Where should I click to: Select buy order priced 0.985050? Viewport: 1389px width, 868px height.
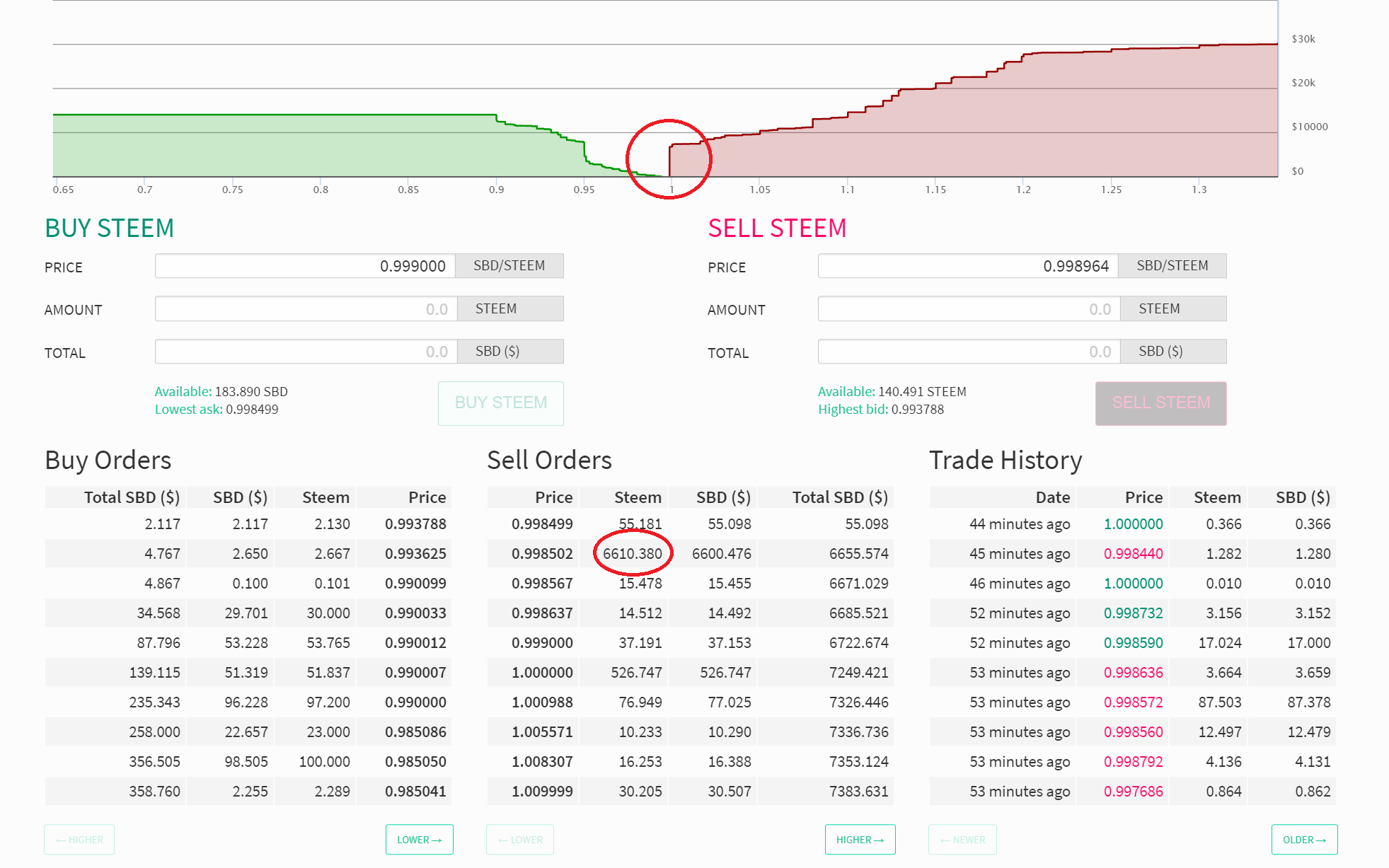tap(248, 762)
